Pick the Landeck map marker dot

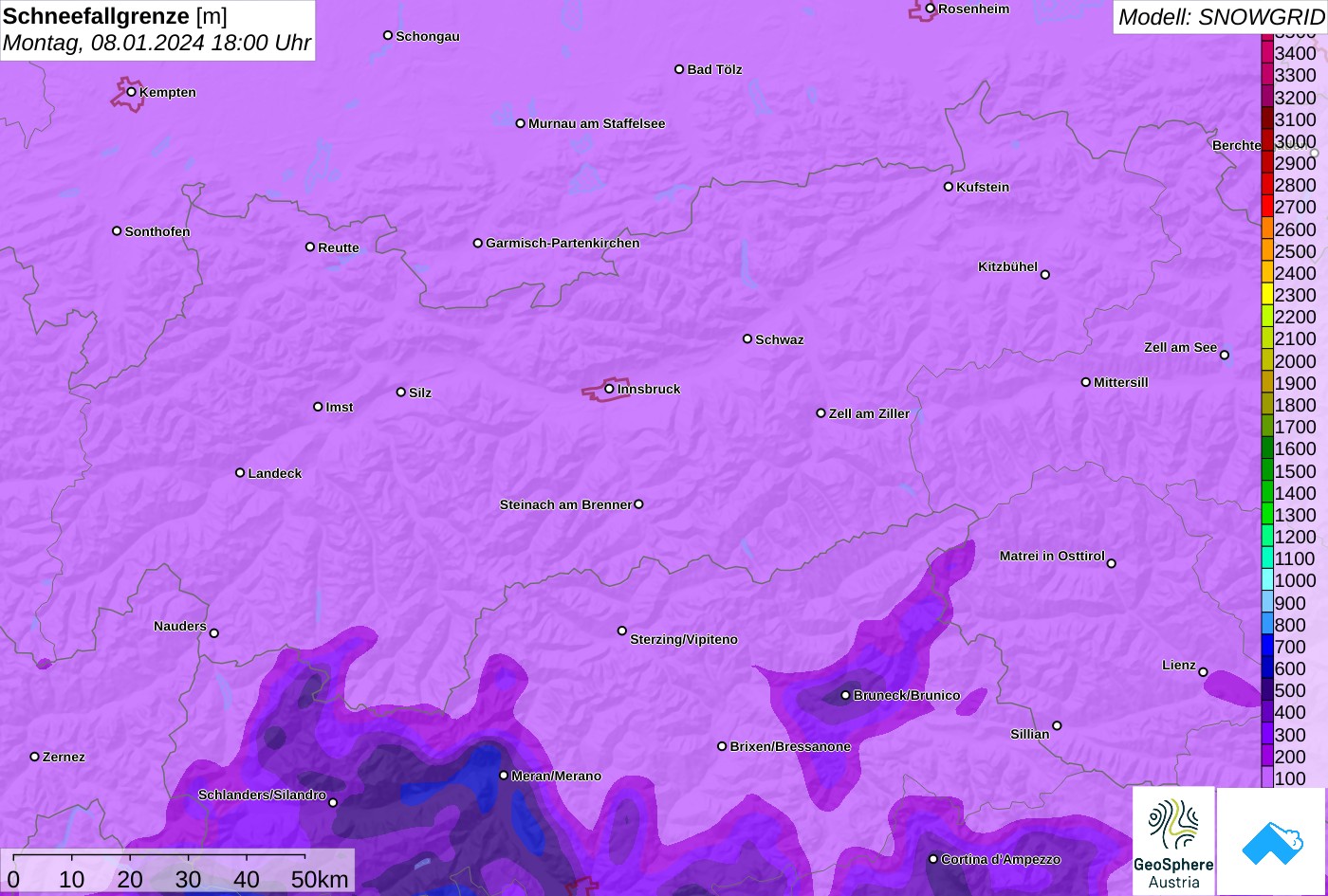point(240,472)
